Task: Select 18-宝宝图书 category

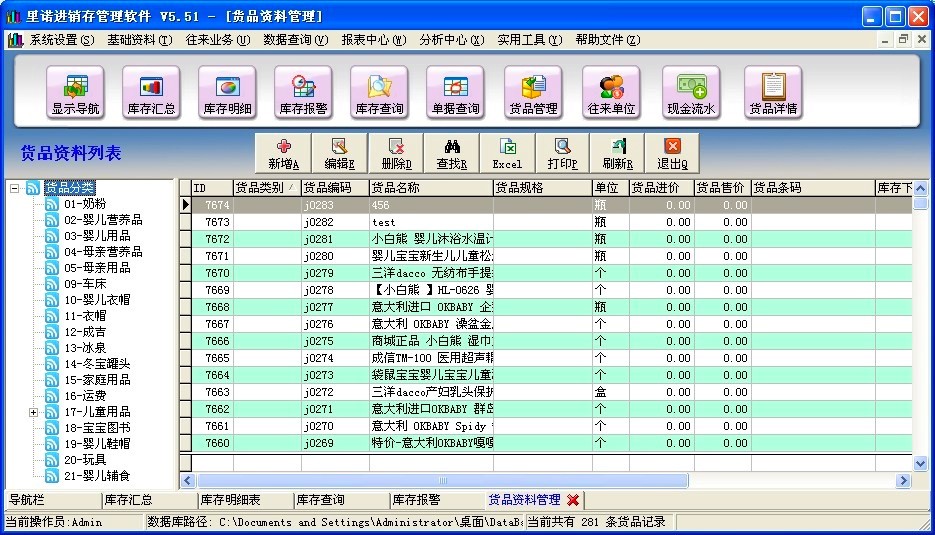Action: tap(97, 428)
